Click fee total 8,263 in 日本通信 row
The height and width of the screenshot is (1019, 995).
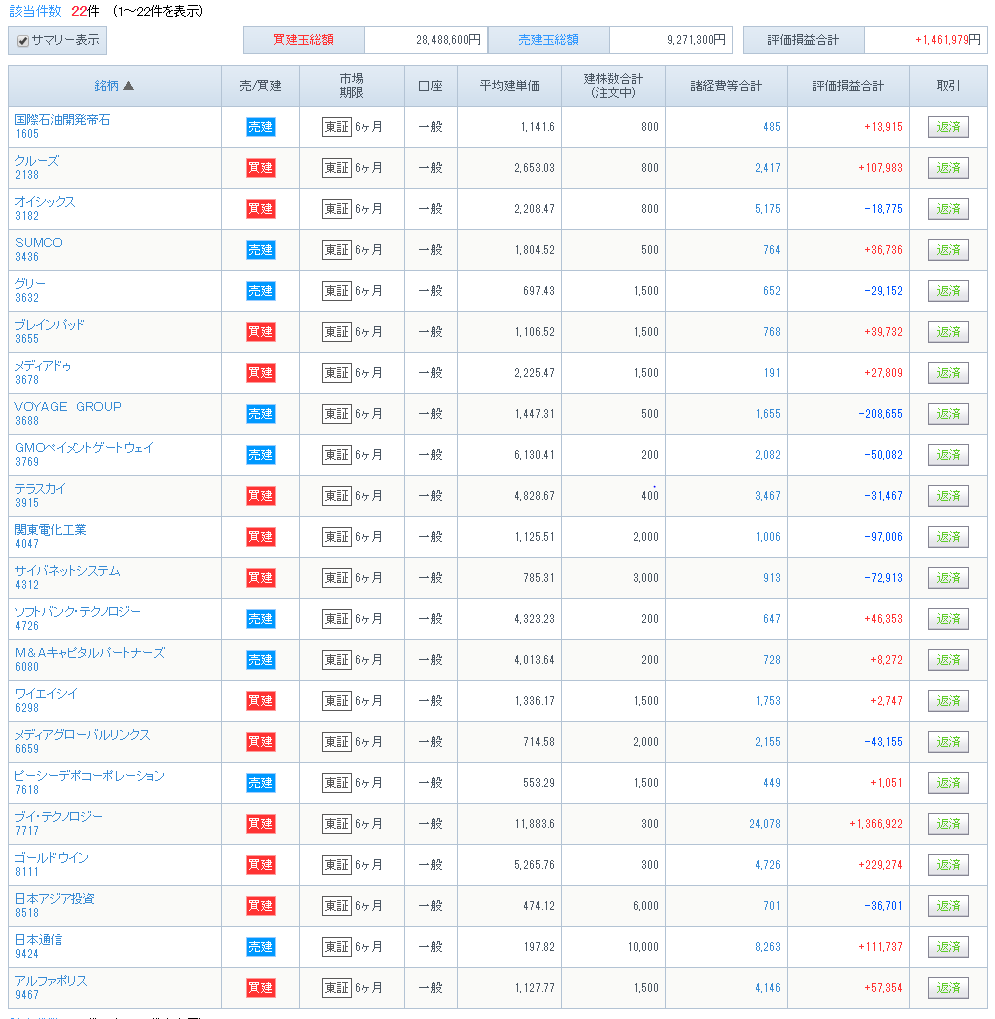[x=768, y=946]
